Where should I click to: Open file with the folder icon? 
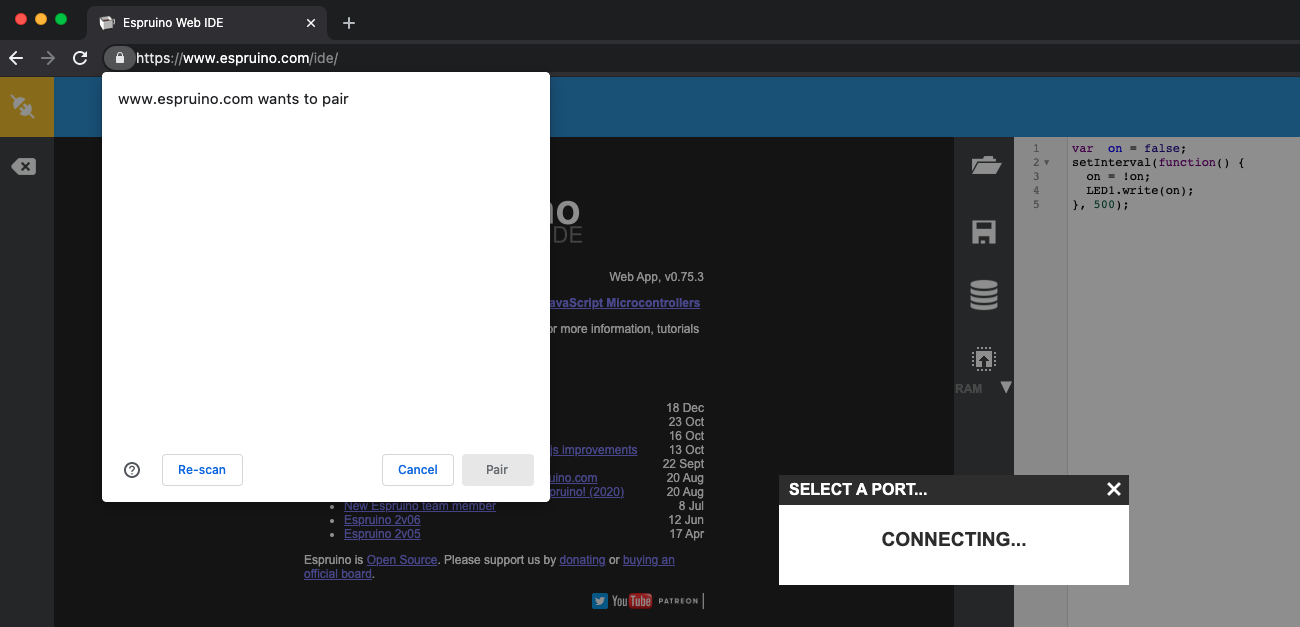[986, 166]
